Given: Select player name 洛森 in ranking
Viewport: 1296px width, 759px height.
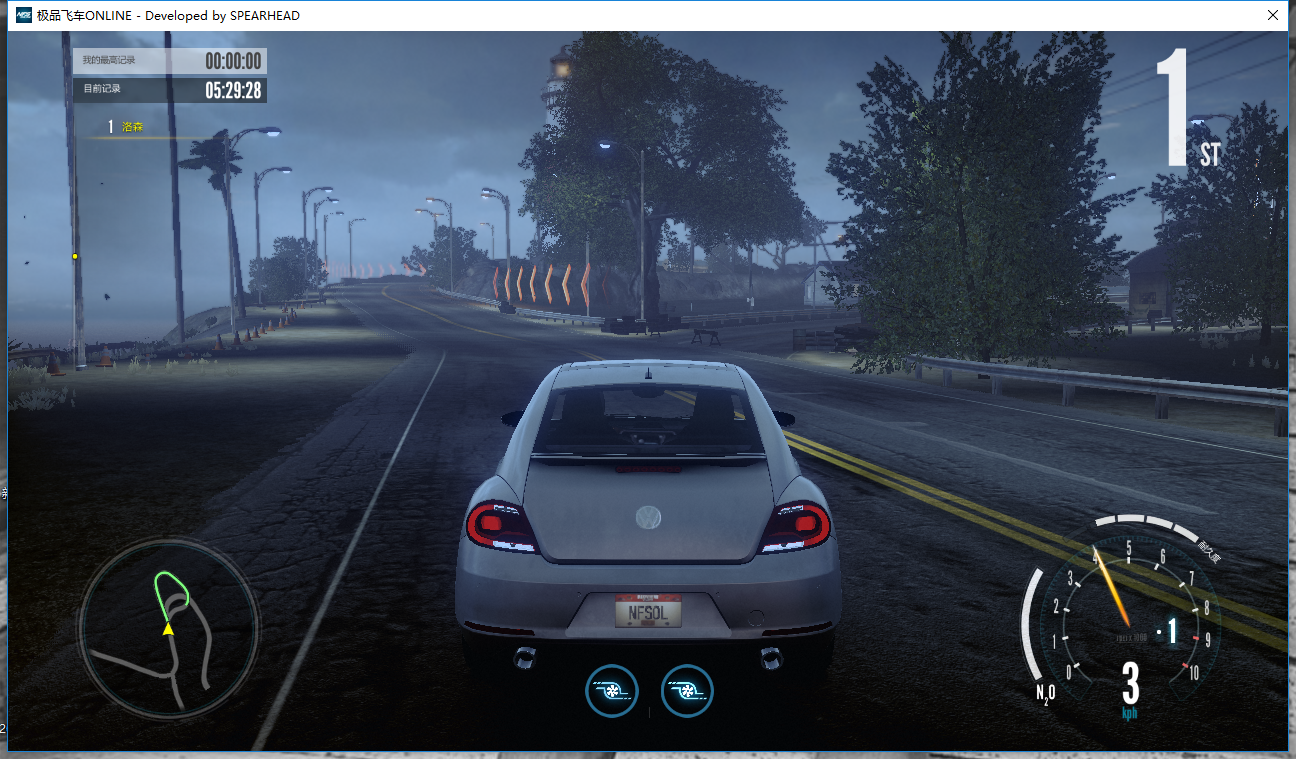Looking at the screenshot, I should coord(133,127).
